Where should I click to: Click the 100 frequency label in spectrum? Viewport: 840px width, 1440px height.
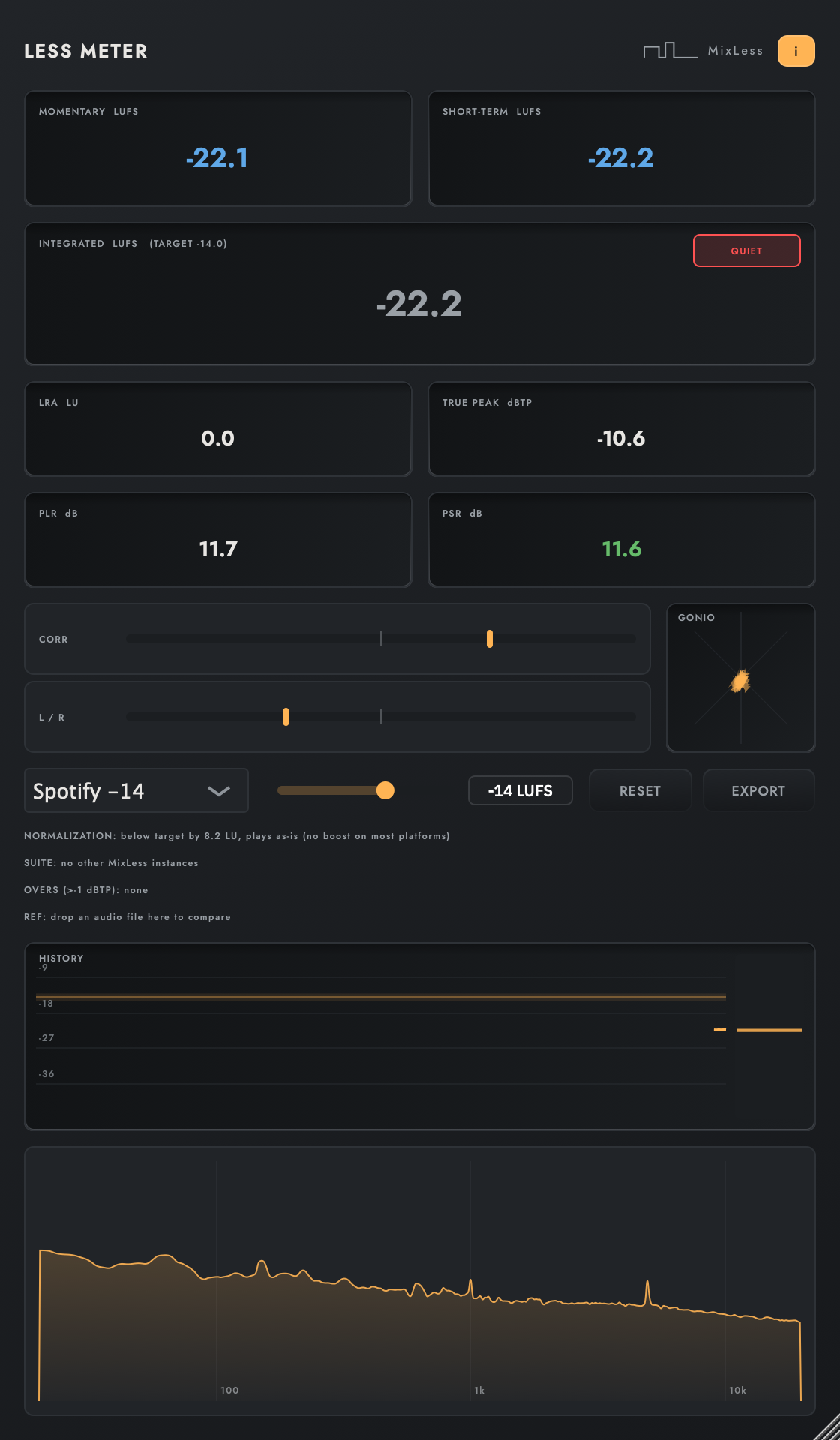tap(229, 1390)
